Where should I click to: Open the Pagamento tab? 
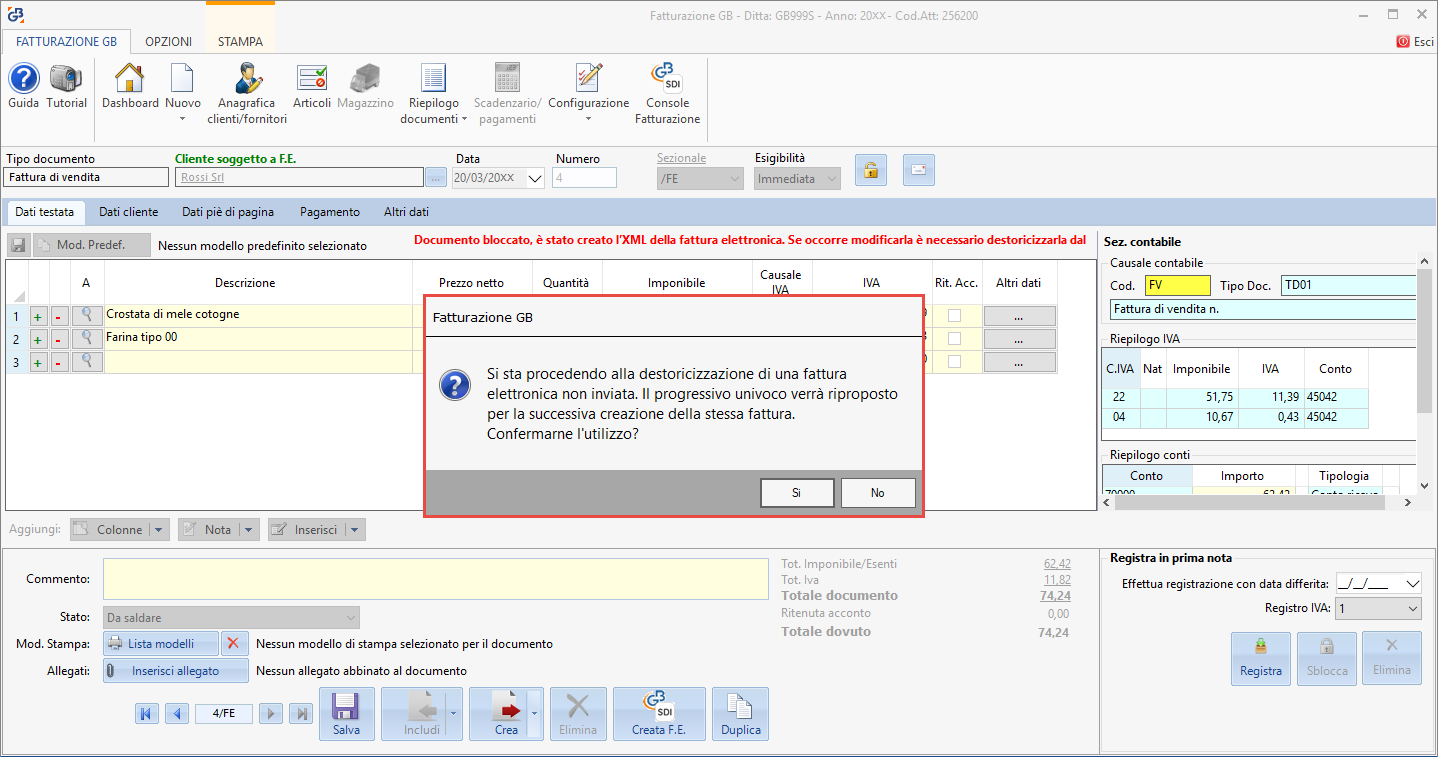click(329, 212)
